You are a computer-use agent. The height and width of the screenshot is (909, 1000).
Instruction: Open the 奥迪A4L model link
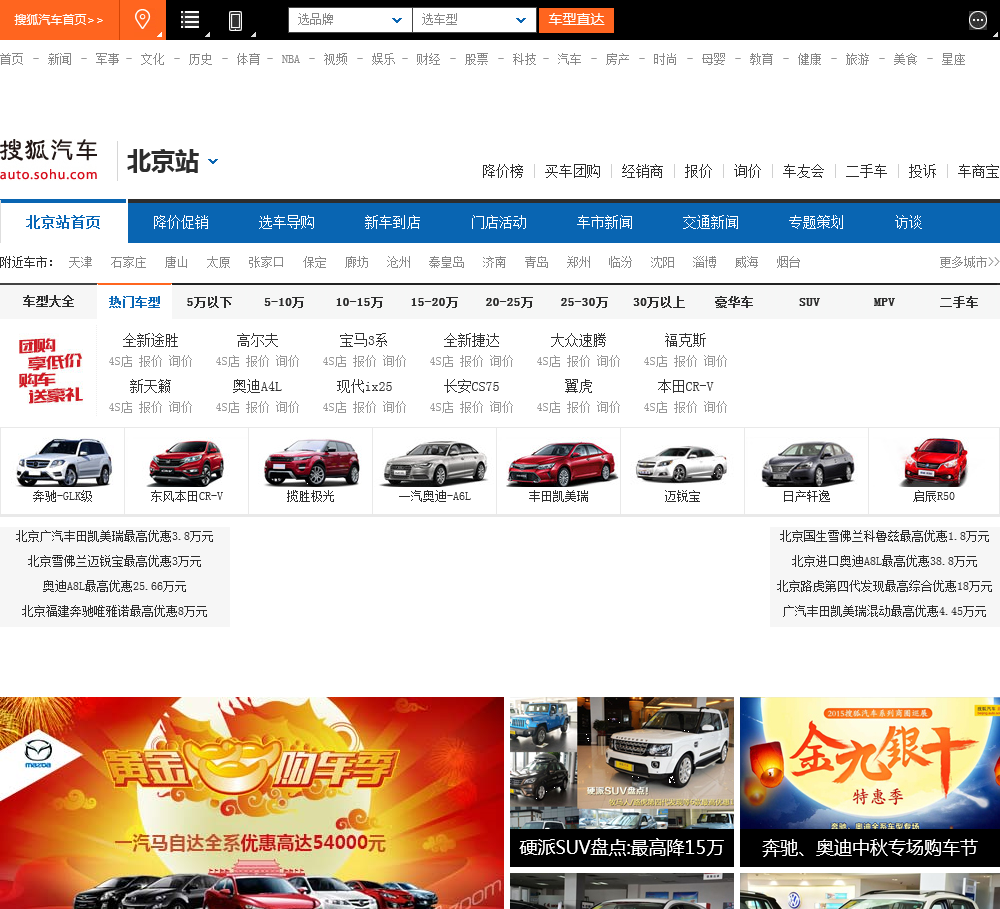click(x=257, y=387)
